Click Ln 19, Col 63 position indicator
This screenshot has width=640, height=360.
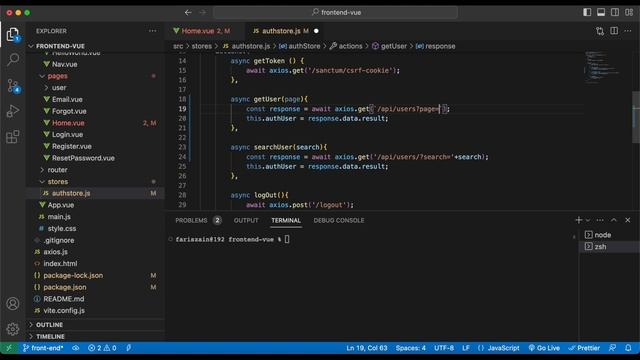coord(367,348)
